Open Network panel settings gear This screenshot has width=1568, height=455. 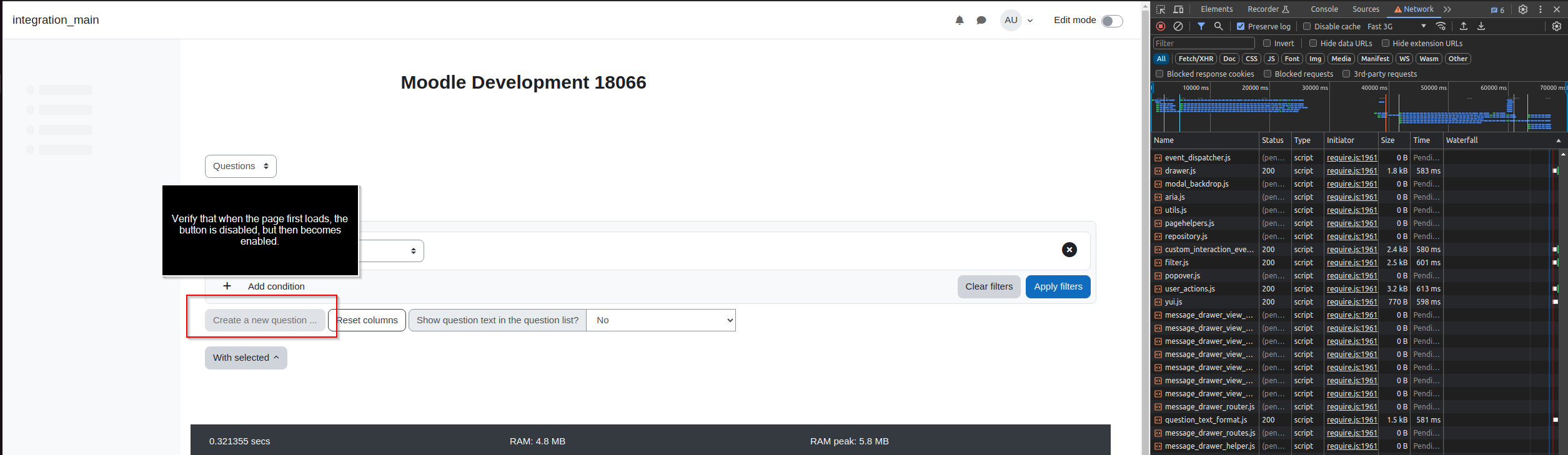point(1557,26)
